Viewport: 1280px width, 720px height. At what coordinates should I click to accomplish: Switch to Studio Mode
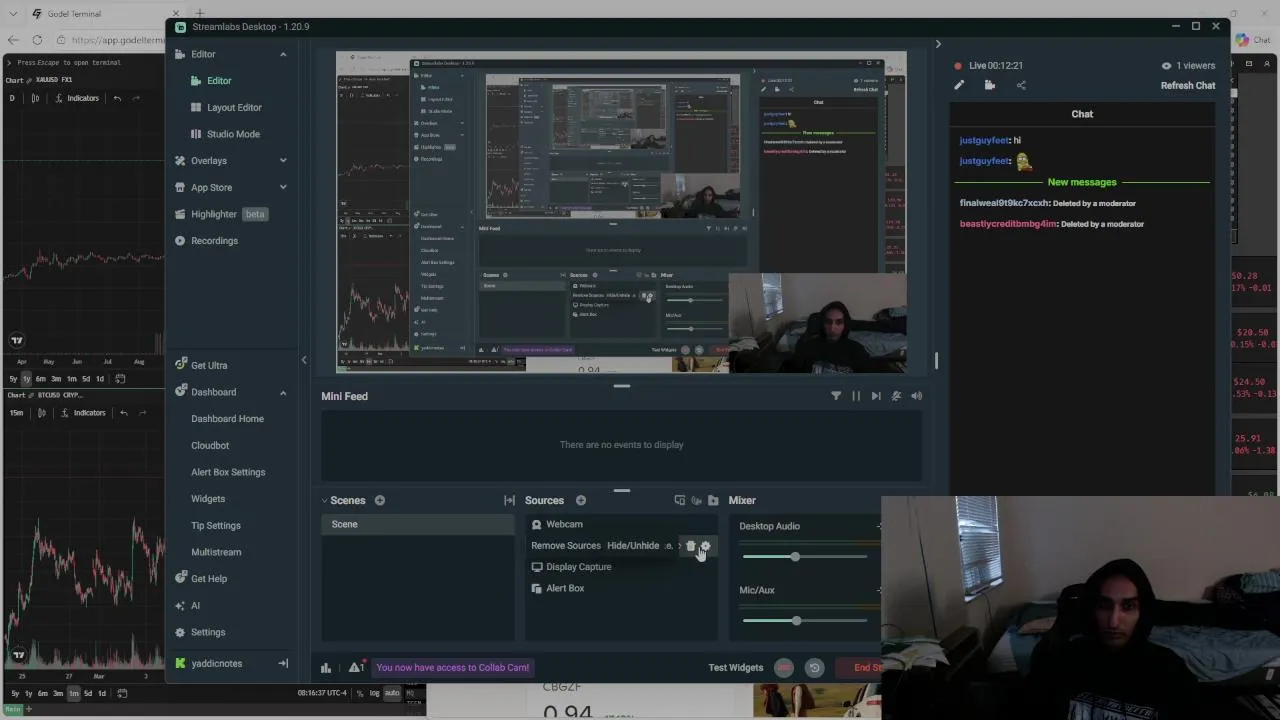click(233, 134)
